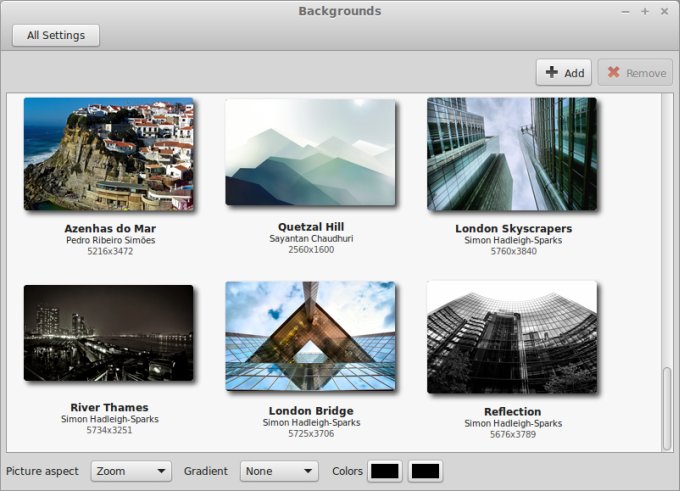Go back to All Settings
Viewport: 680px width, 491px height.
tap(56, 35)
